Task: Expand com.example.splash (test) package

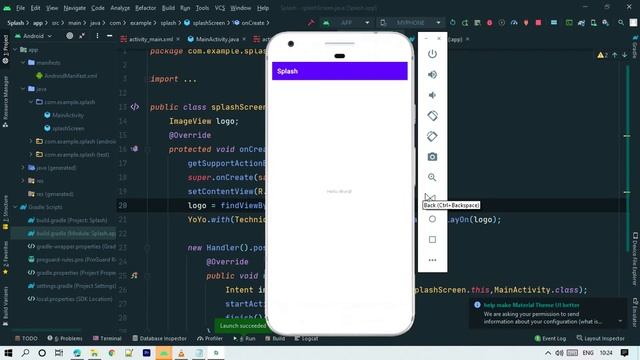Action: (x=31, y=155)
